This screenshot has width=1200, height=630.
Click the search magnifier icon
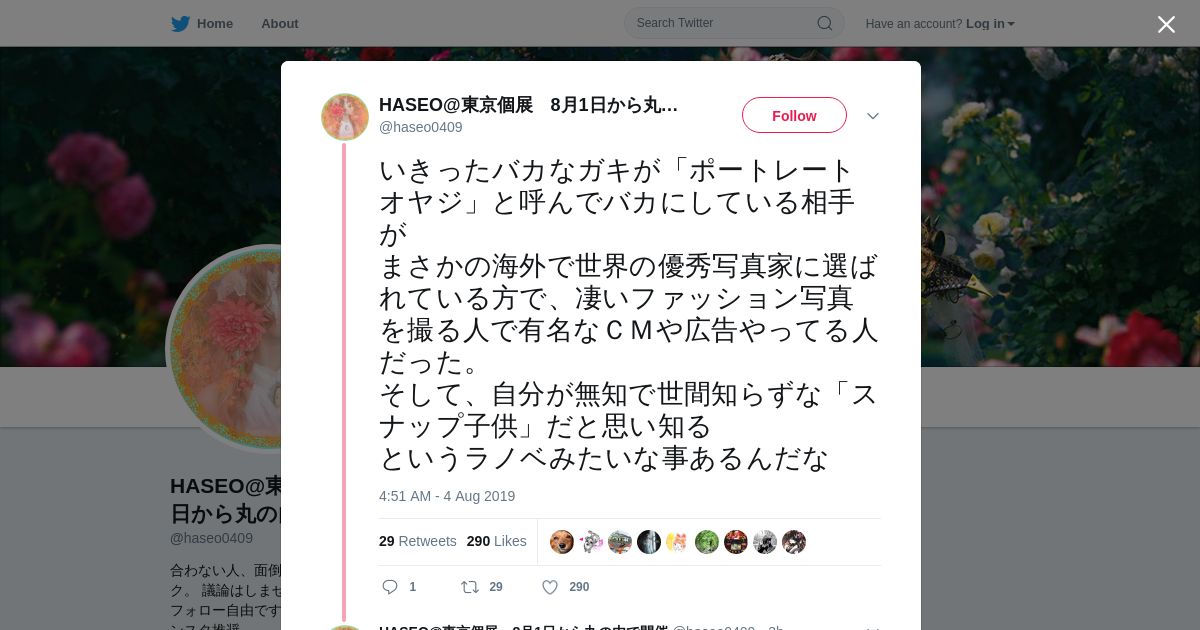tap(825, 23)
